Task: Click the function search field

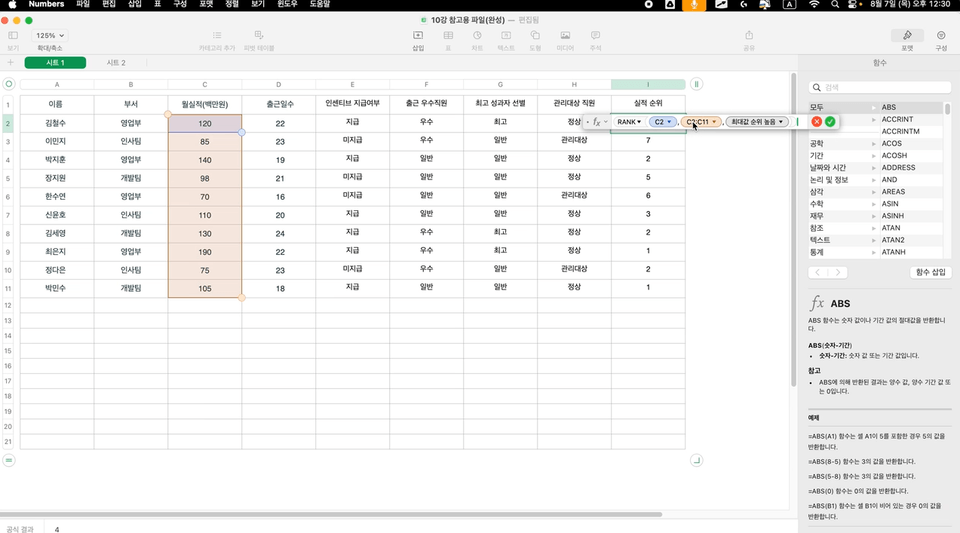Action: [879, 88]
